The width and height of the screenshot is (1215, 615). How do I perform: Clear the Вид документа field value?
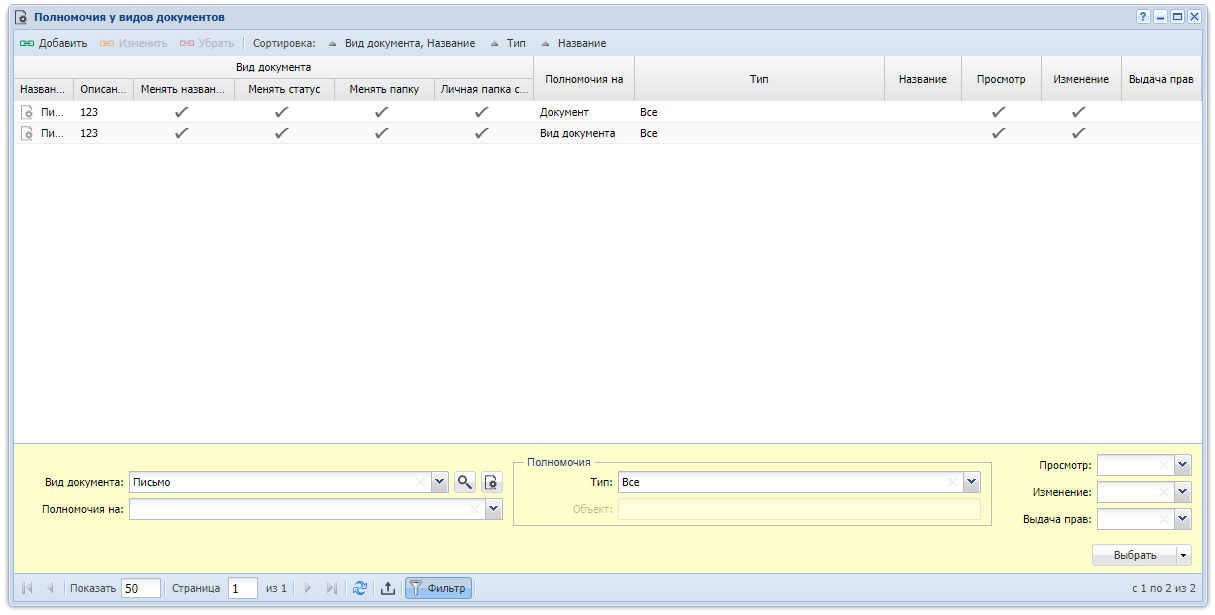click(x=421, y=482)
